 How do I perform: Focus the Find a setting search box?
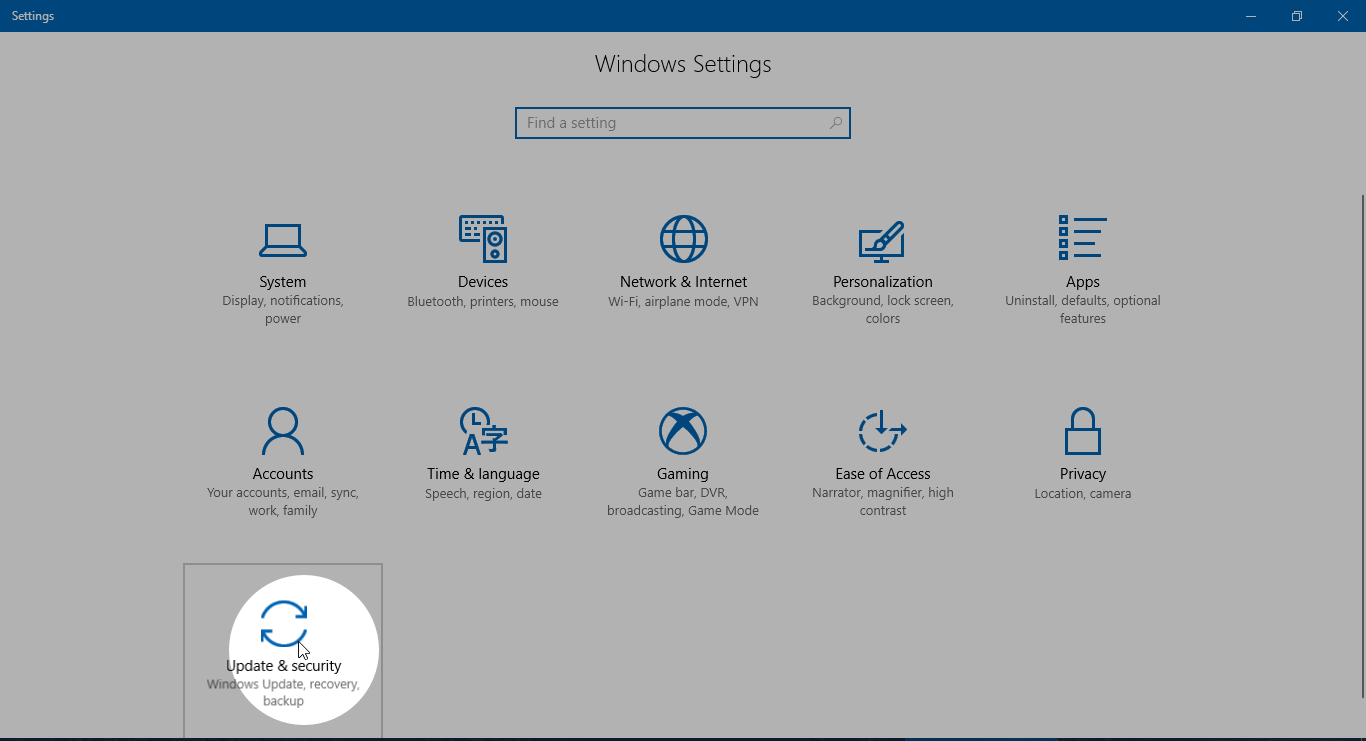pyautogui.click(x=683, y=123)
